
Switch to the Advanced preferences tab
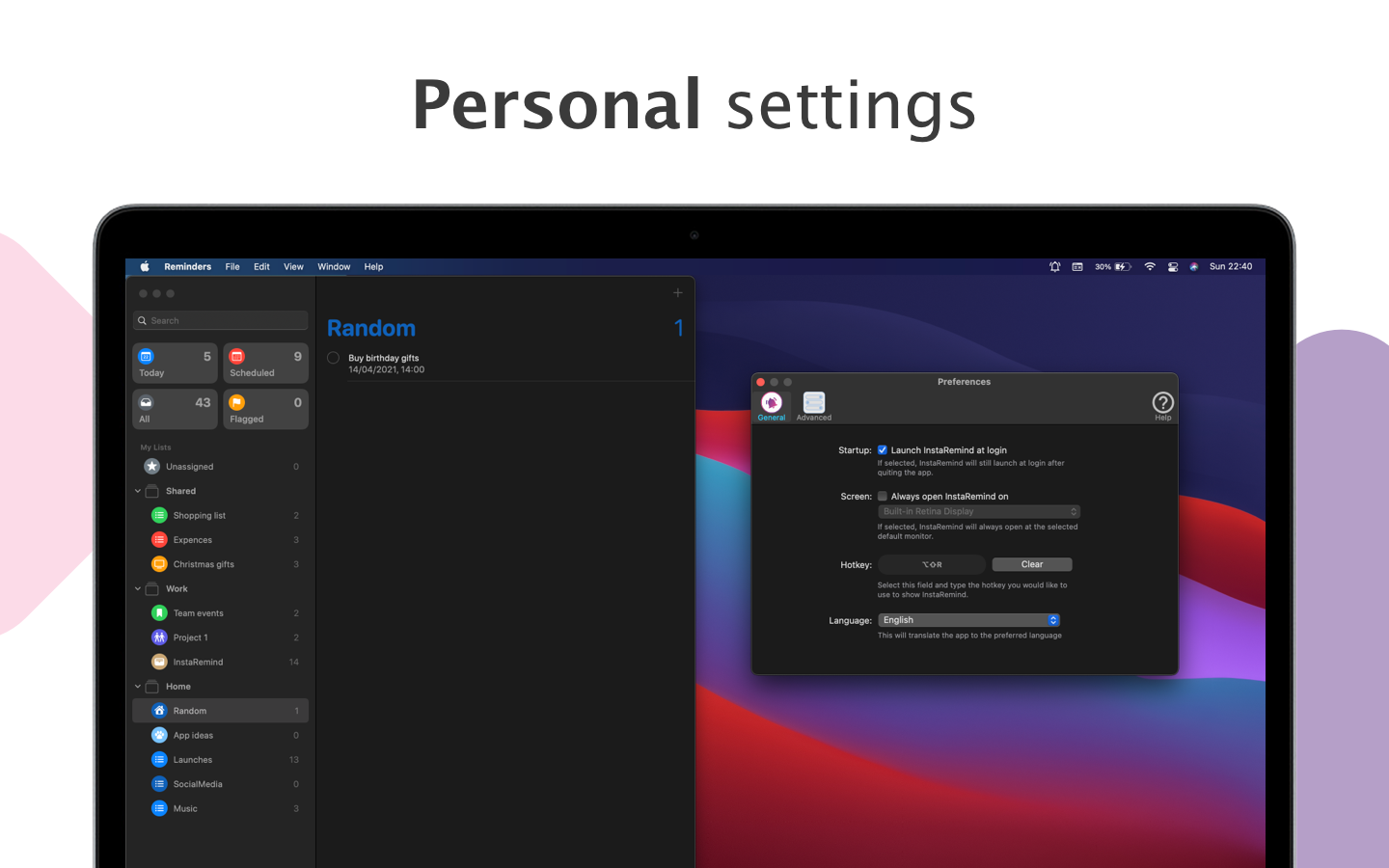pyautogui.click(x=814, y=406)
